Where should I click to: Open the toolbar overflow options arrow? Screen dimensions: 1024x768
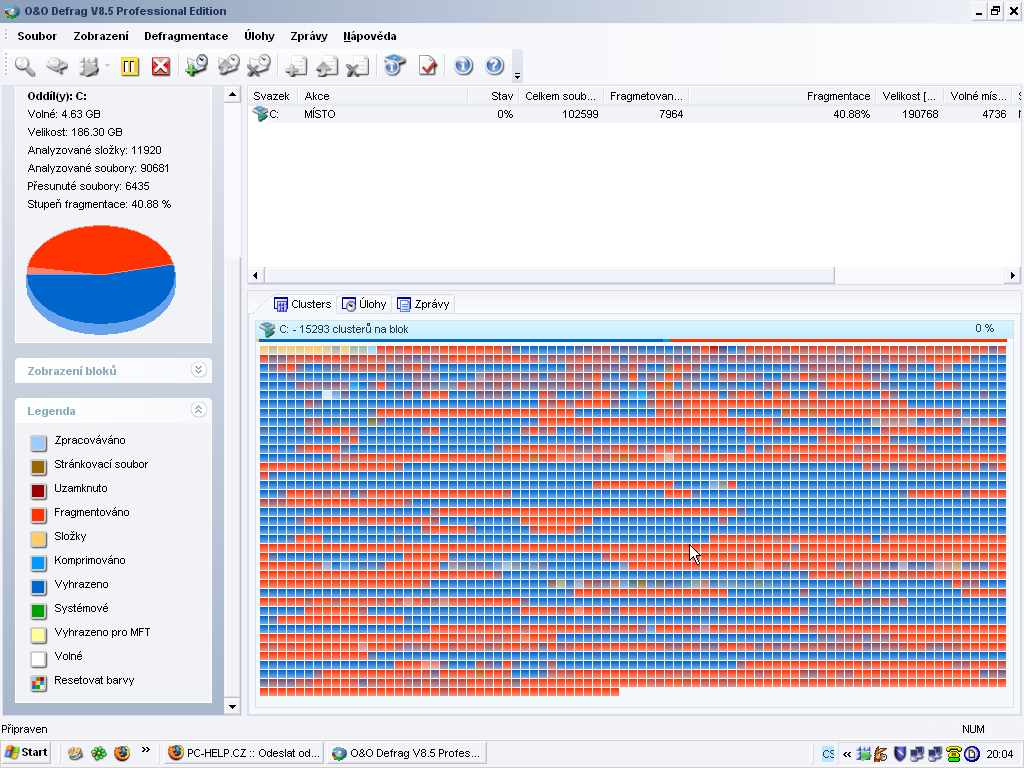[x=517, y=76]
